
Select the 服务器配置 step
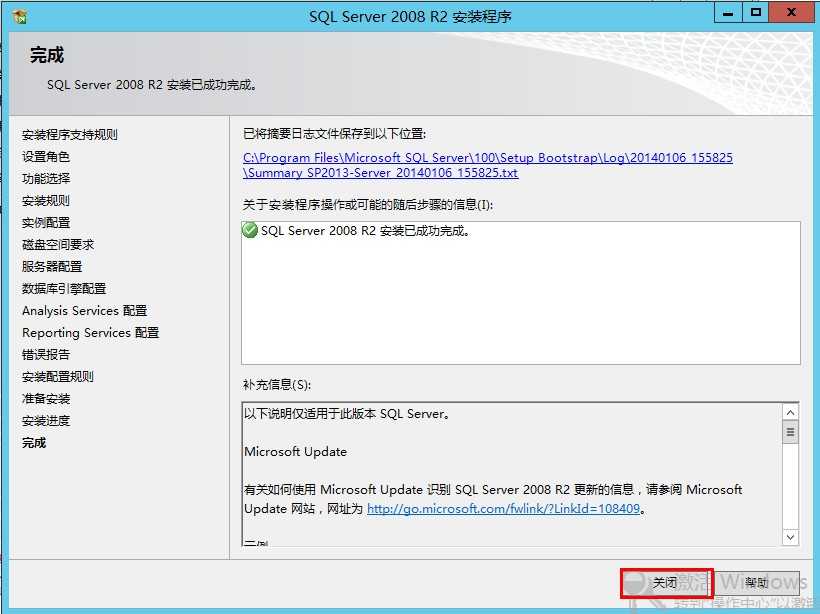52,266
